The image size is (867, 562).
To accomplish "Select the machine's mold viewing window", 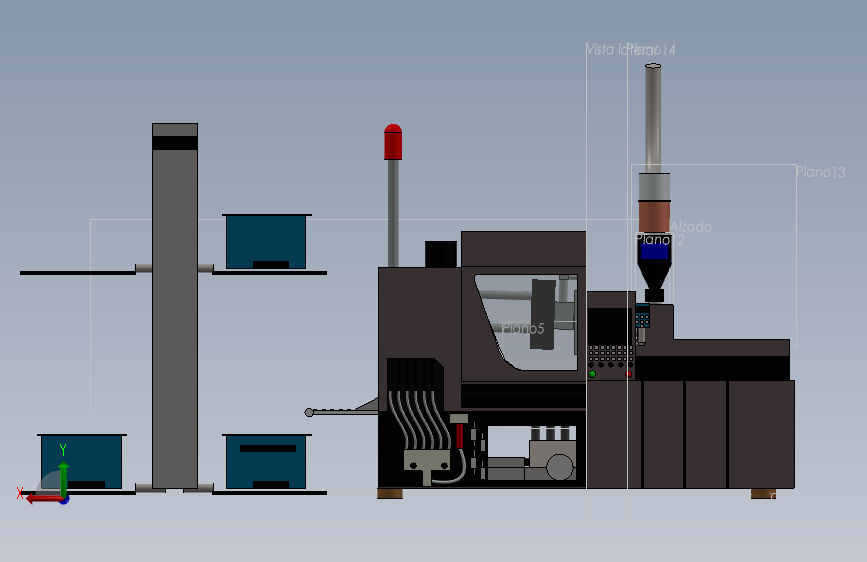I will click(526, 322).
